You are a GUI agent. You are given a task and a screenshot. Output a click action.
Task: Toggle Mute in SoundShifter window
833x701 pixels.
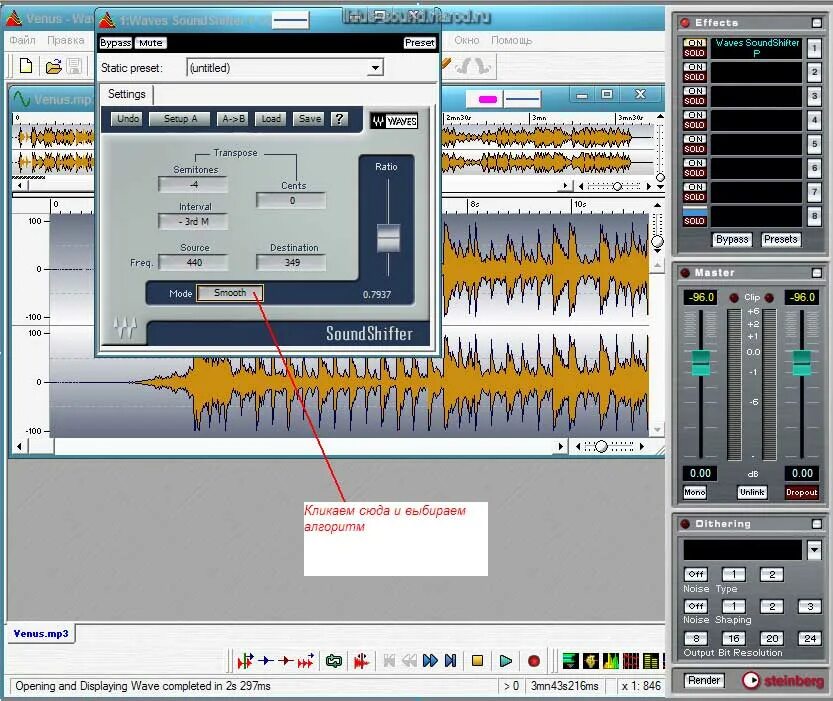click(x=151, y=43)
